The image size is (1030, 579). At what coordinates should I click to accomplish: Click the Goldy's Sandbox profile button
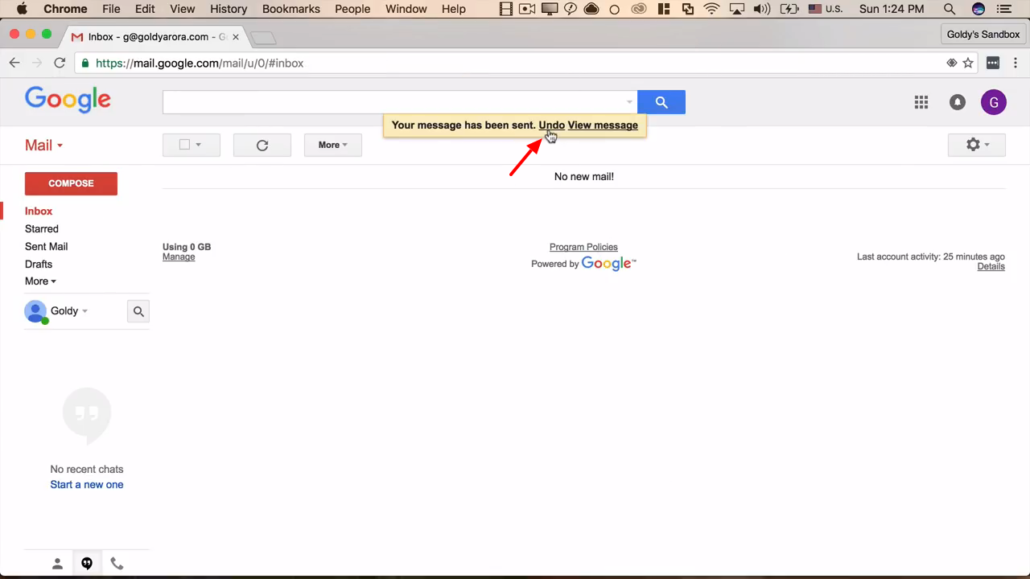pyautogui.click(x=983, y=34)
